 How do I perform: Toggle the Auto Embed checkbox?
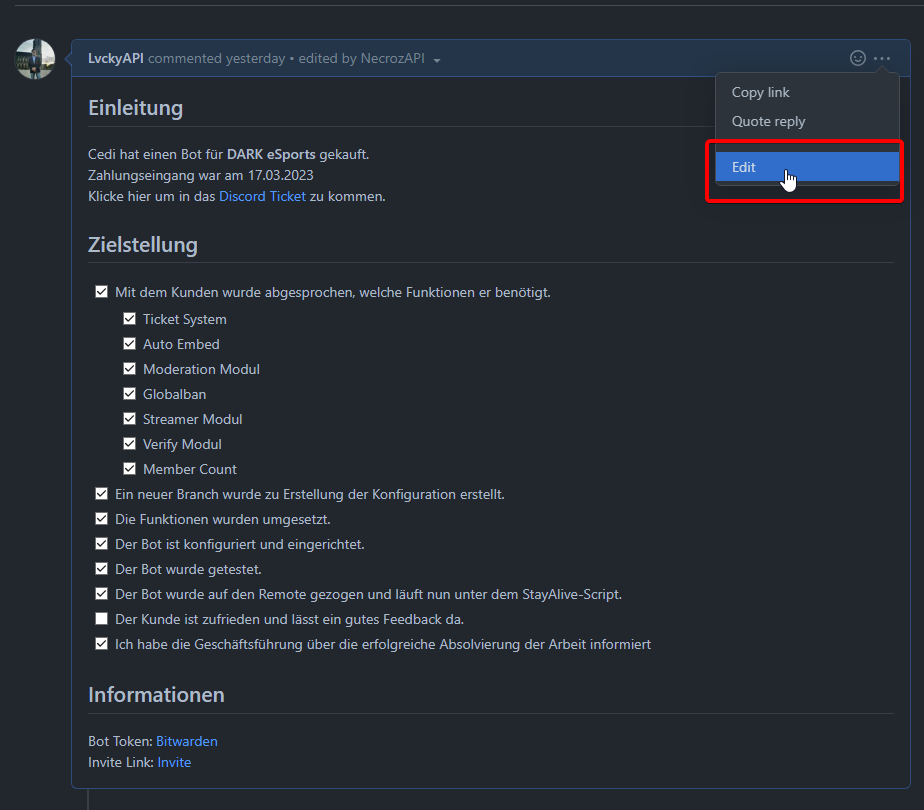click(129, 344)
